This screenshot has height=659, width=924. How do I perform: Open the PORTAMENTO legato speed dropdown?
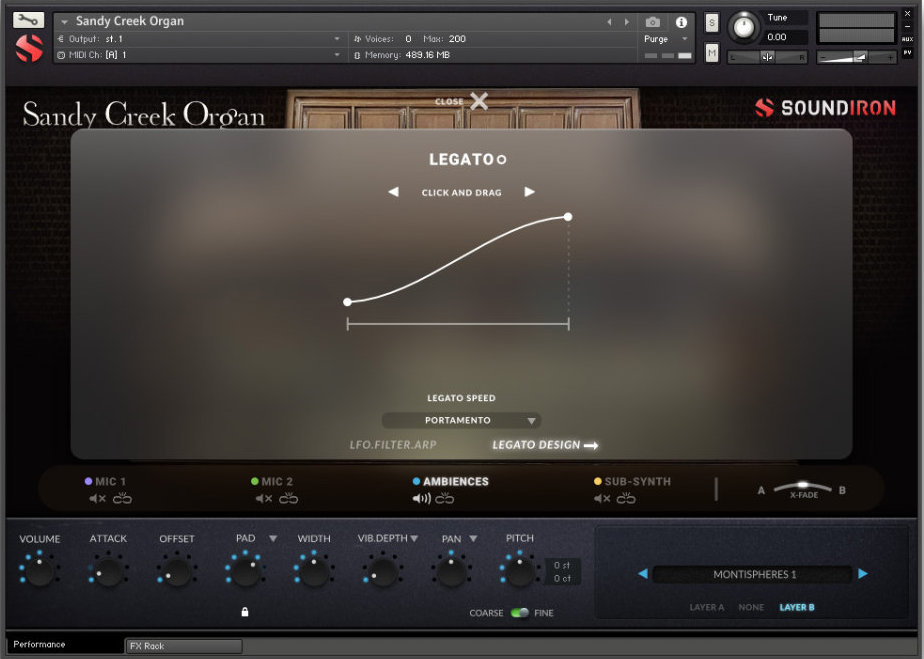click(461, 420)
